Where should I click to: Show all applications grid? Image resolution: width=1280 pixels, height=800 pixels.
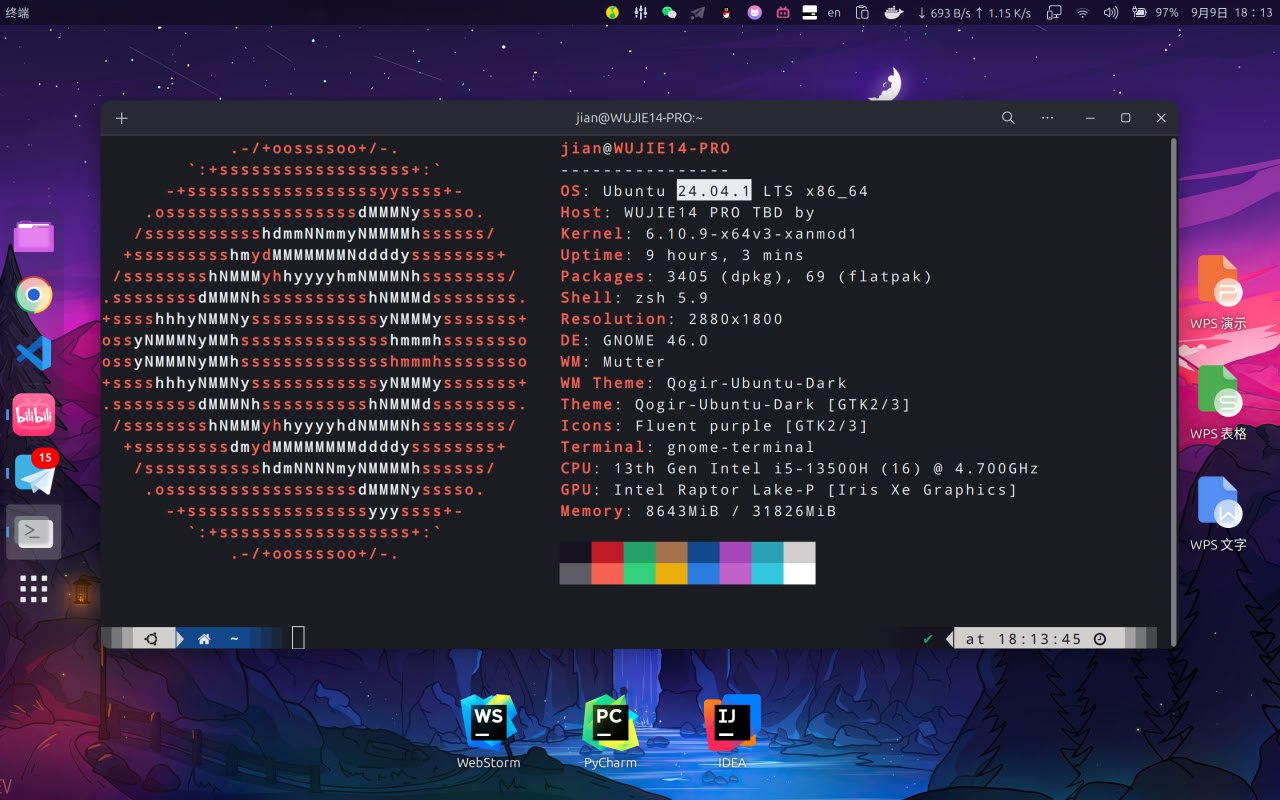click(34, 589)
